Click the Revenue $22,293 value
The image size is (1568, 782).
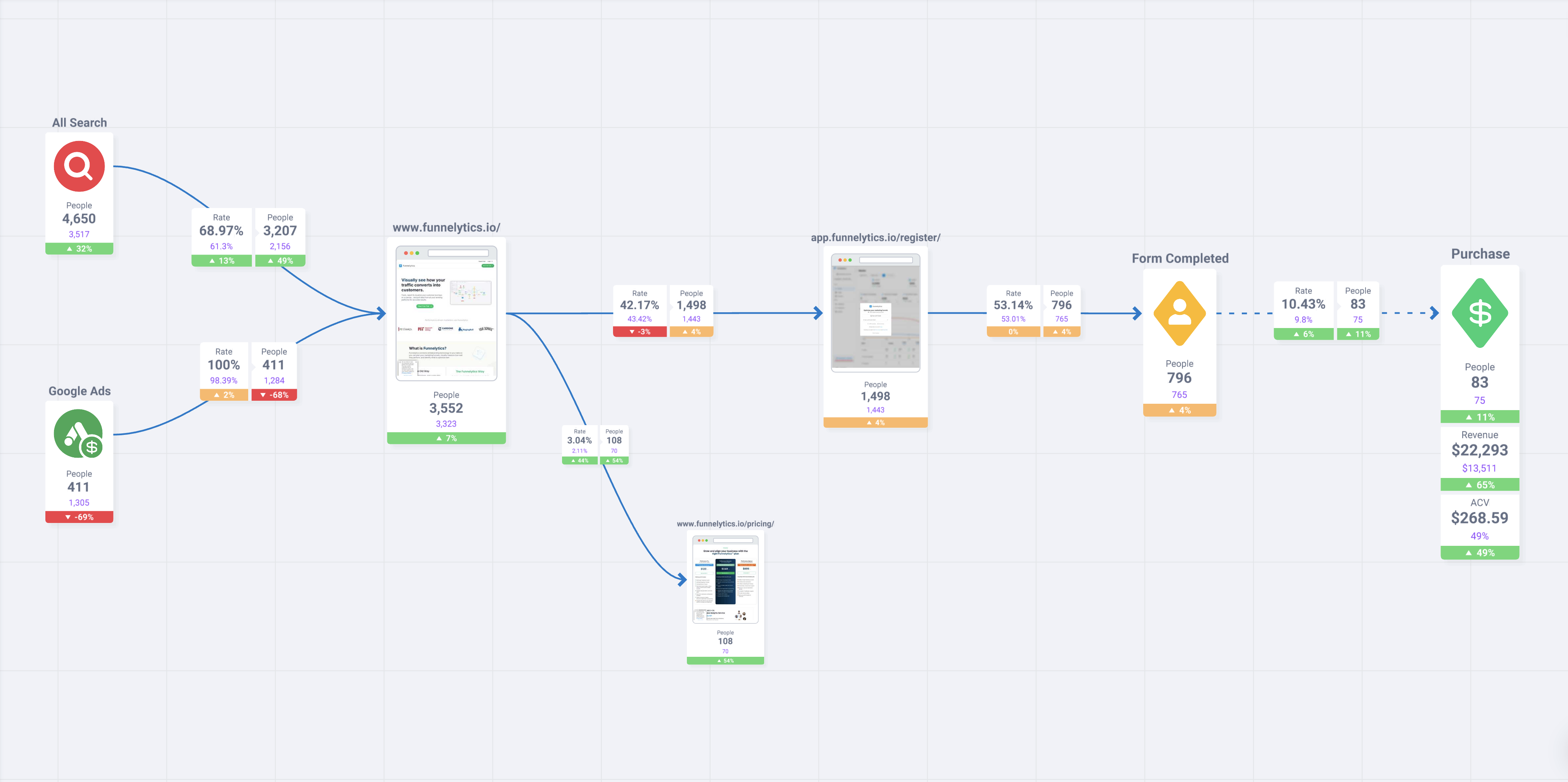[x=1479, y=450]
